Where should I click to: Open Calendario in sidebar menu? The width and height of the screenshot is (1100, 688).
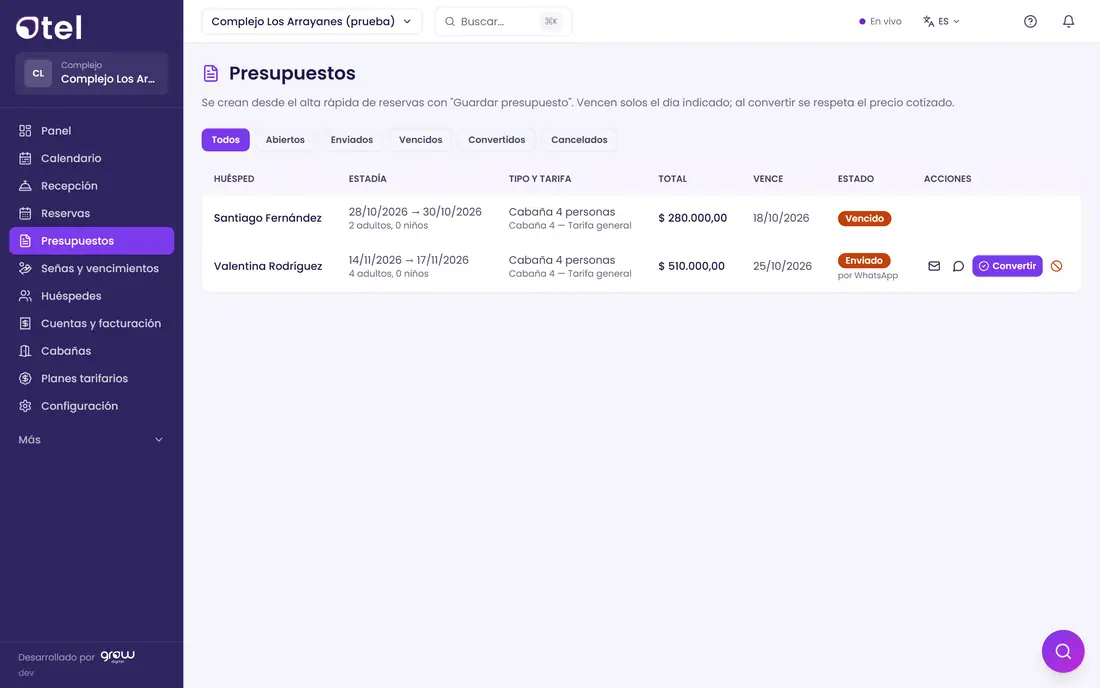pos(91,158)
